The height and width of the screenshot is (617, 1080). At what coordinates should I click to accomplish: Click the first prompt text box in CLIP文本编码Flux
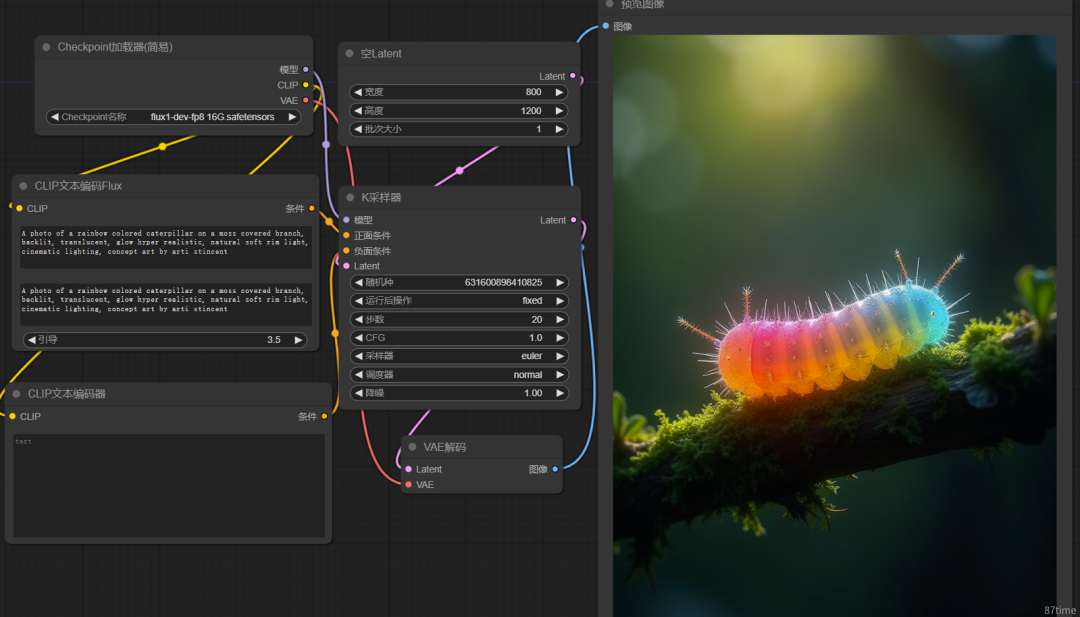pos(166,247)
